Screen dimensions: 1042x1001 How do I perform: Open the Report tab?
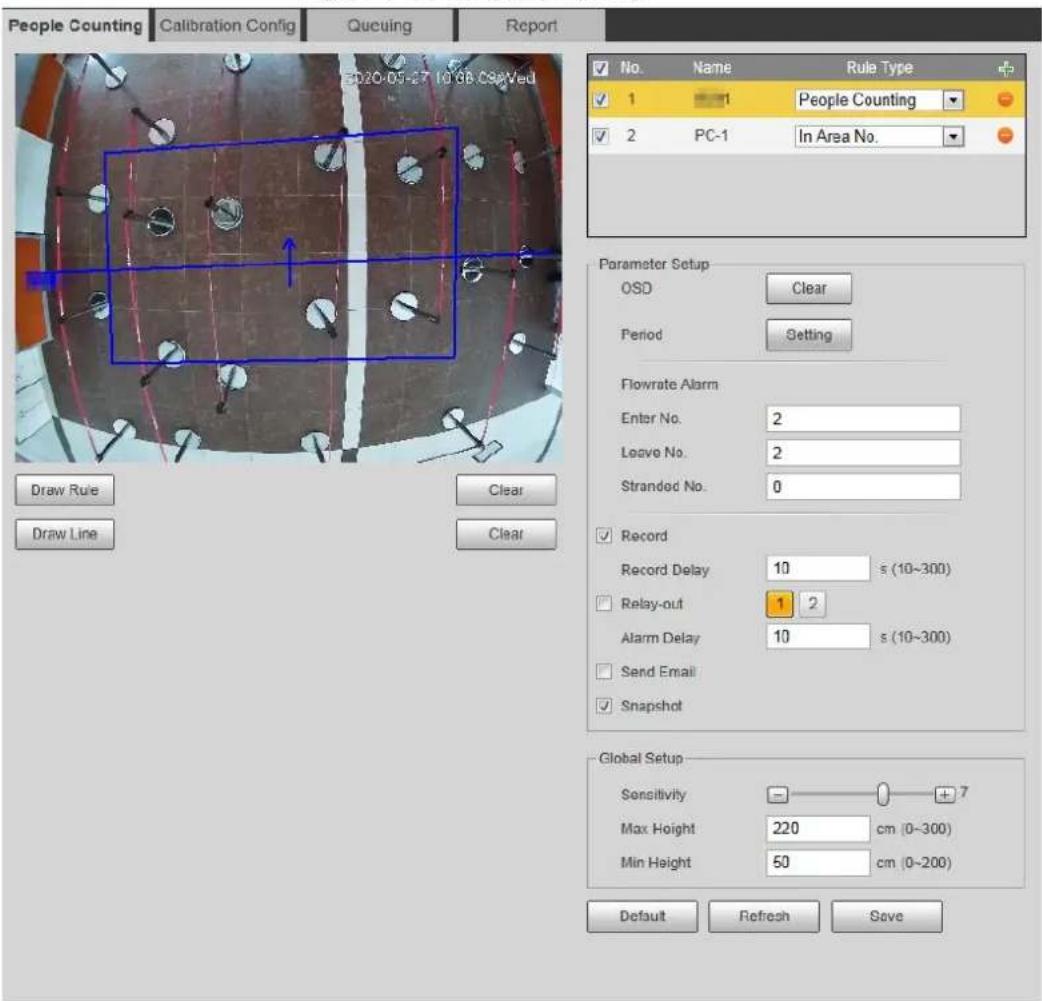pyautogui.click(x=531, y=25)
